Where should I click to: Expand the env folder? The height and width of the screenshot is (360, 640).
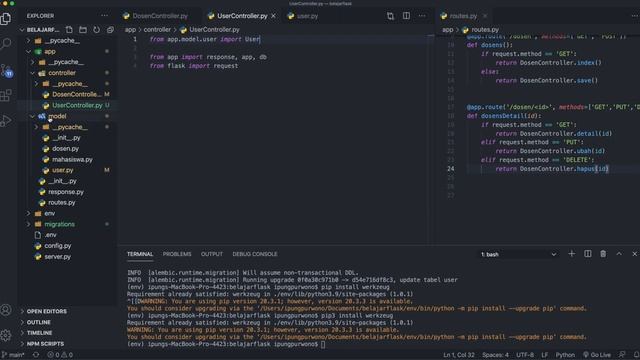click(29, 213)
